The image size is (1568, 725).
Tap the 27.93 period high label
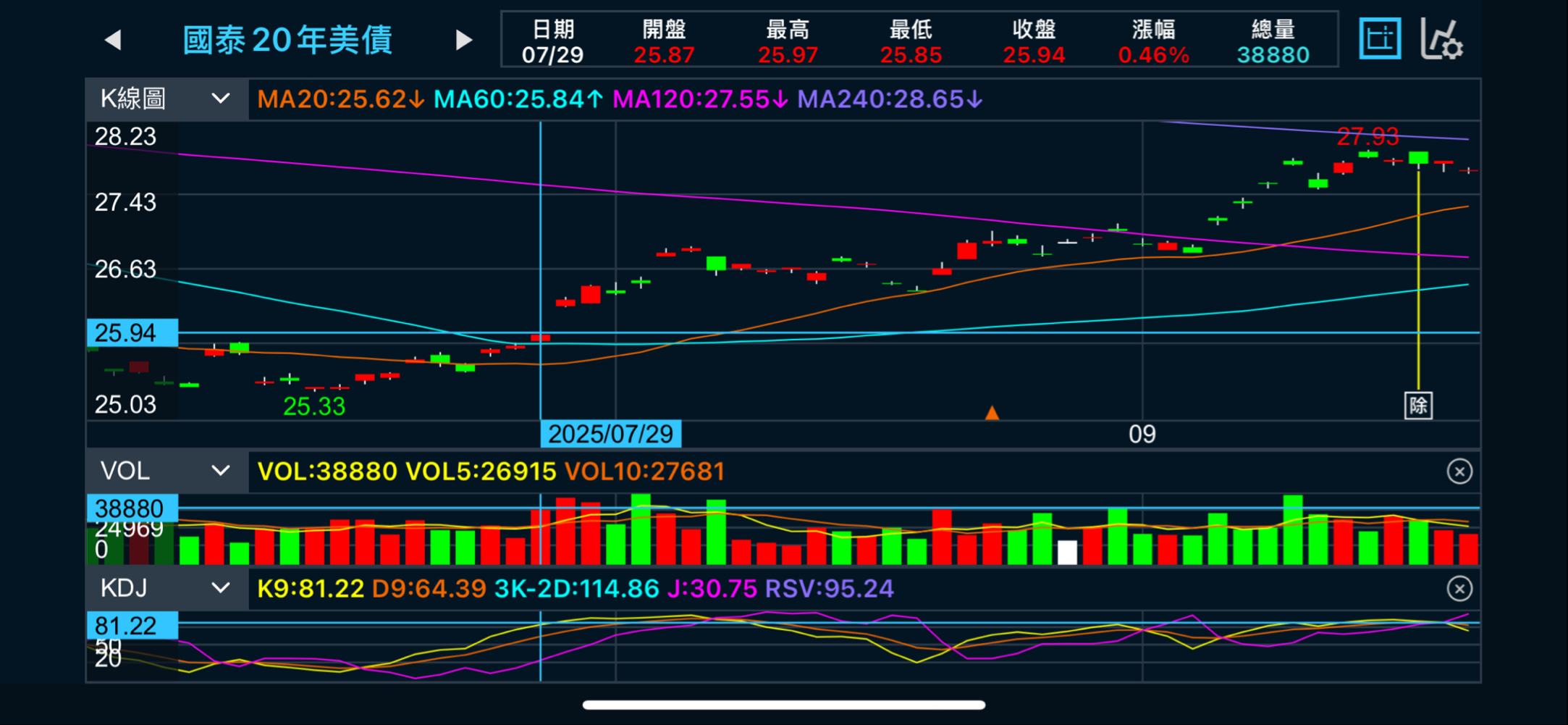1367,136
